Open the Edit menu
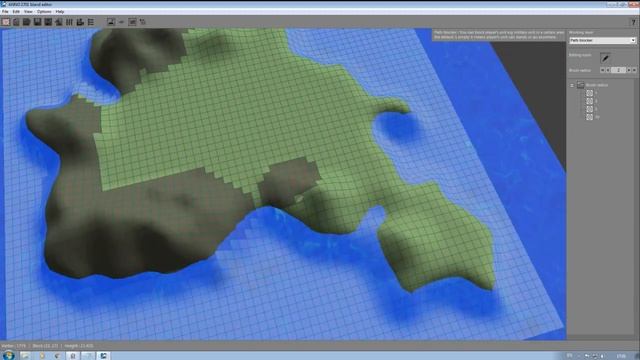This screenshot has height=360, width=640. tap(16, 12)
